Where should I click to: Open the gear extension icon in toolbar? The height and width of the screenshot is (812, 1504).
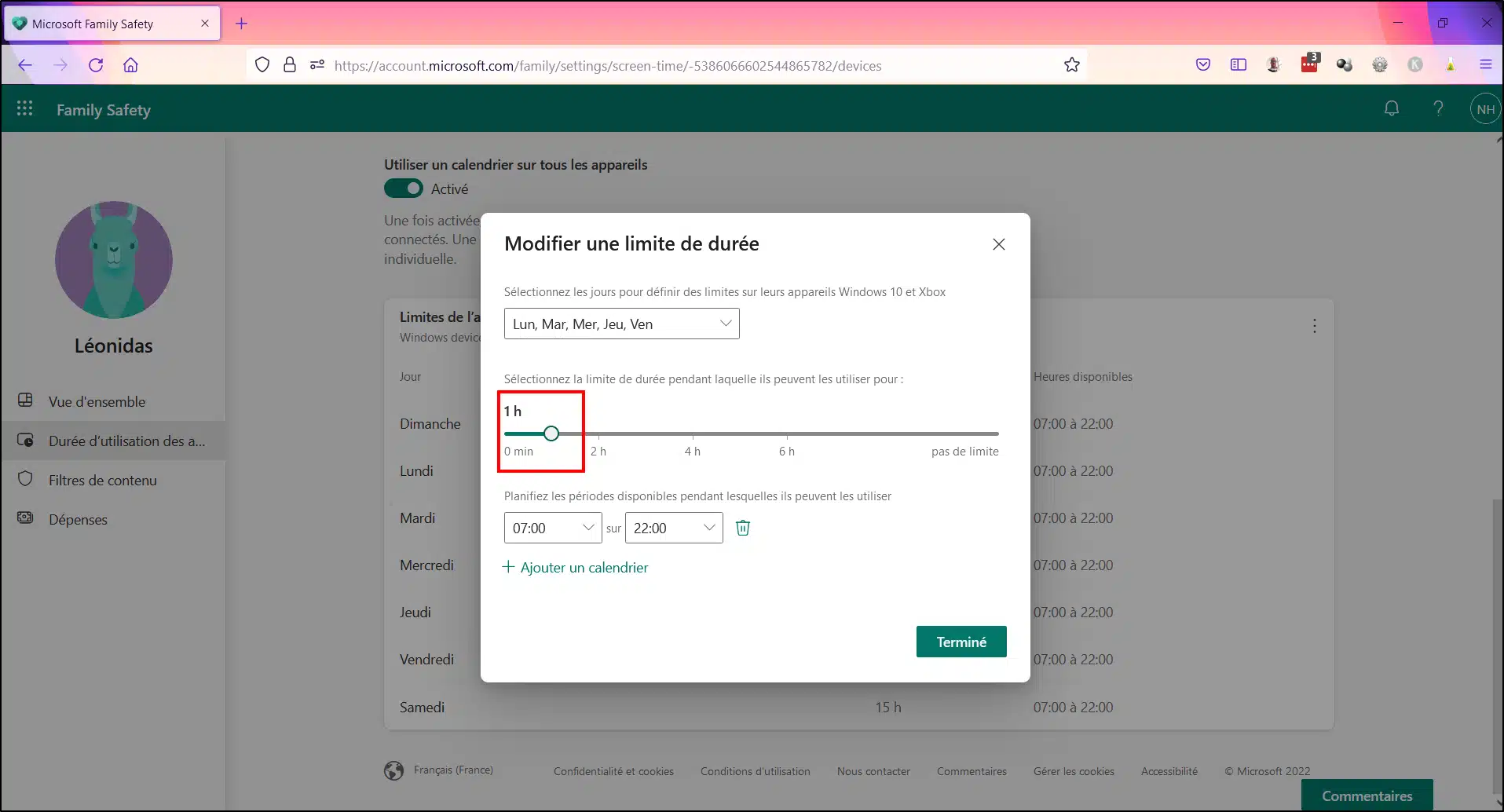coord(1380,65)
